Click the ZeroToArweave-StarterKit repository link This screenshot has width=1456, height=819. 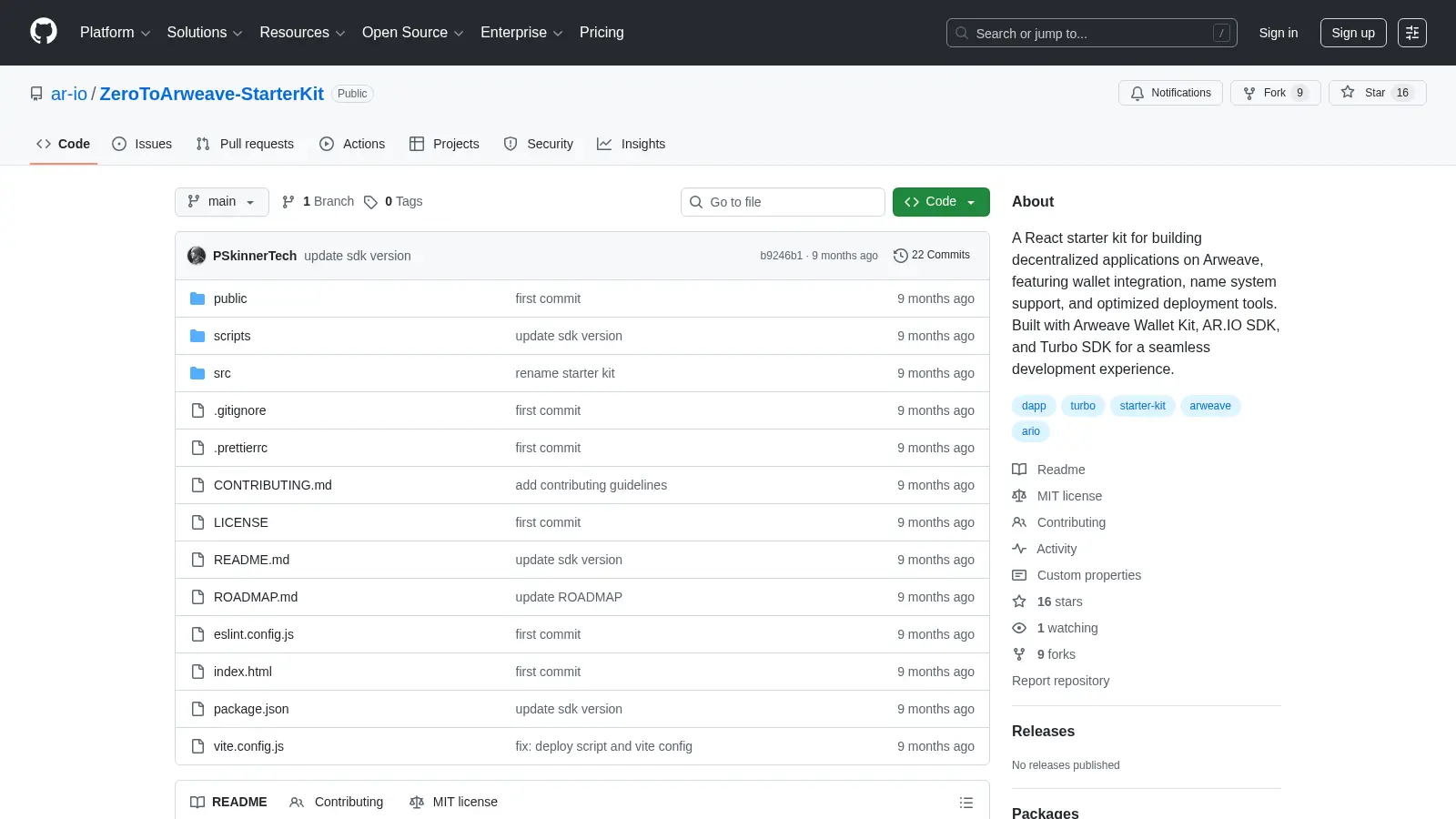coord(211,94)
